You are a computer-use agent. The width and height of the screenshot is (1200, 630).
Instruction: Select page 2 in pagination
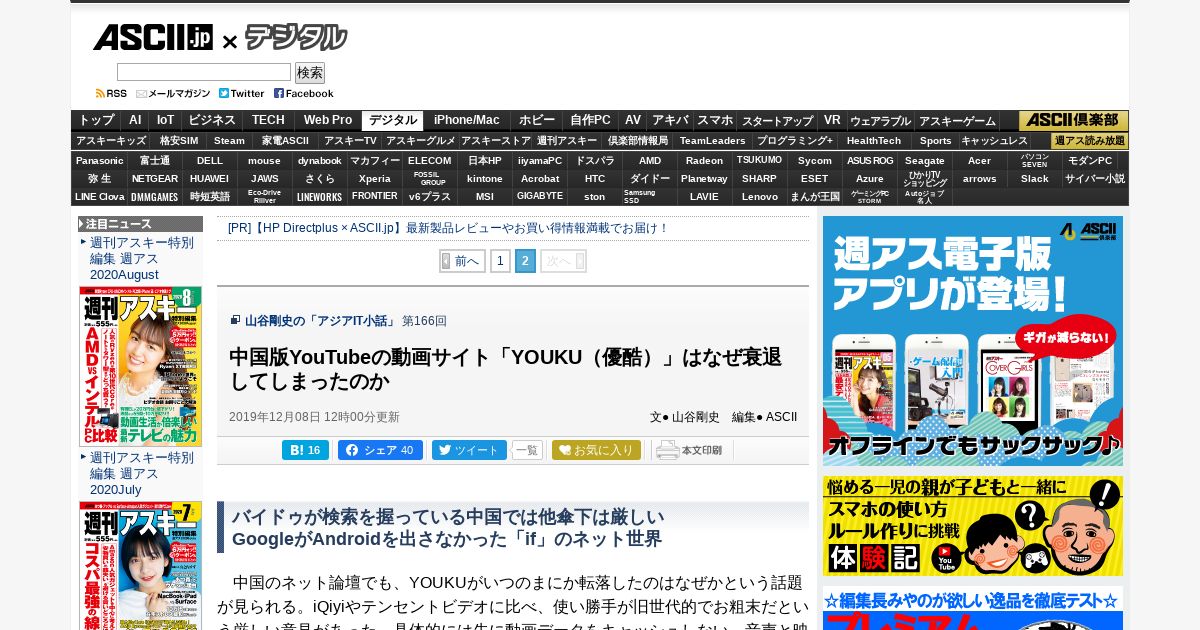pos(526,261)
